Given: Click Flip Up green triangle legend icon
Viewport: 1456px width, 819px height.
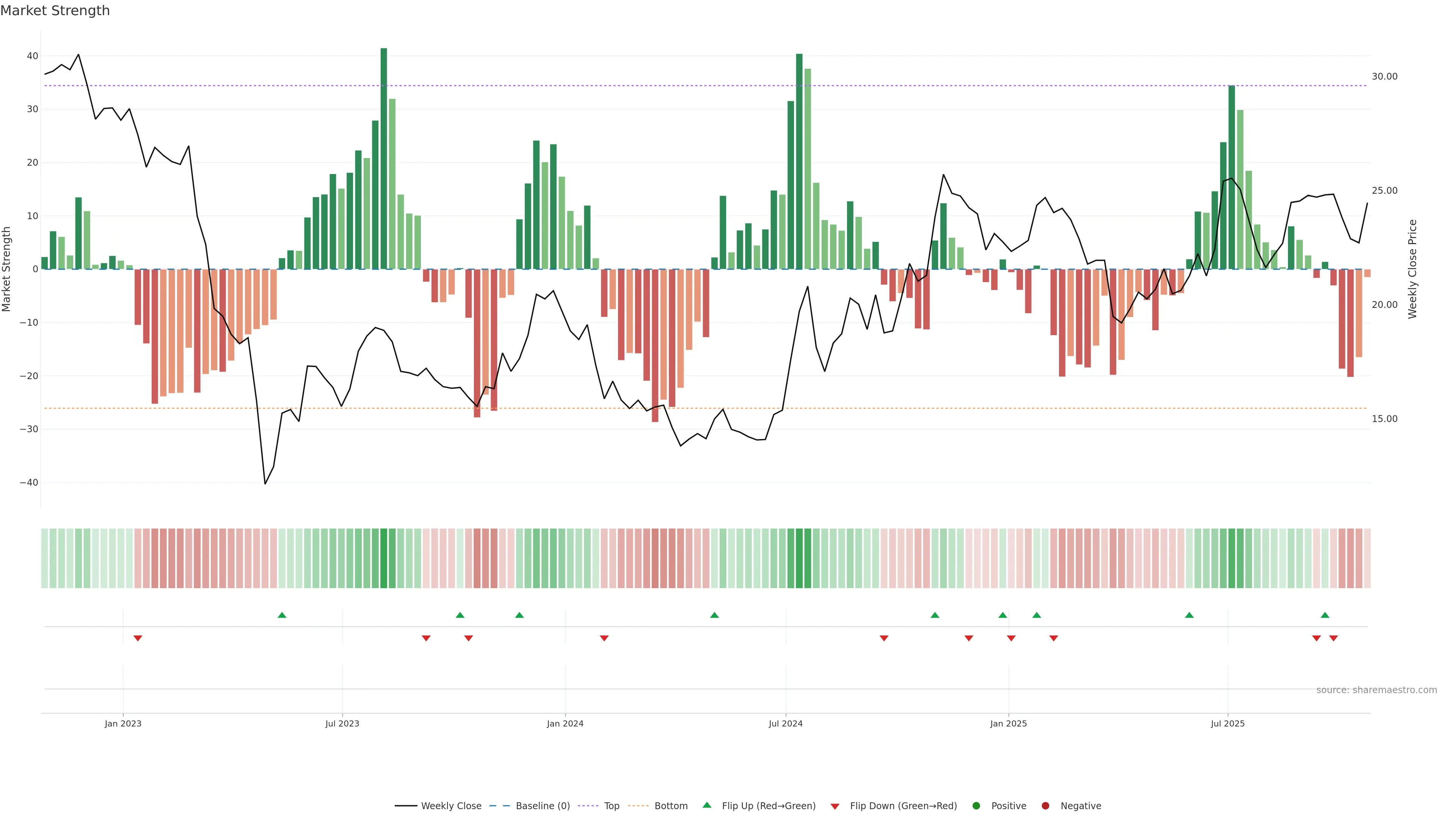Looking at the screenshot, I should (x=706, y=805).
